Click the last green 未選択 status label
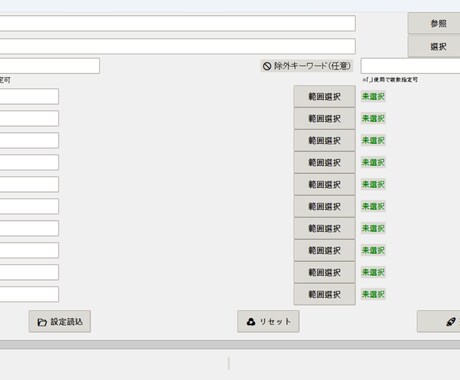The height and width of the screenshot is (380, 460). pos(373,294)
